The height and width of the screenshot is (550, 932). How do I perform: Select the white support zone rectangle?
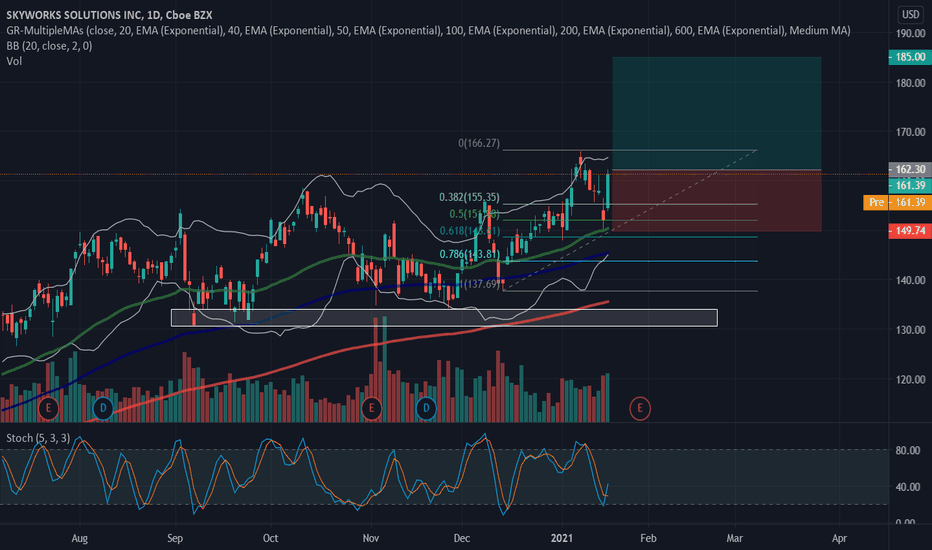pos(444,318)
